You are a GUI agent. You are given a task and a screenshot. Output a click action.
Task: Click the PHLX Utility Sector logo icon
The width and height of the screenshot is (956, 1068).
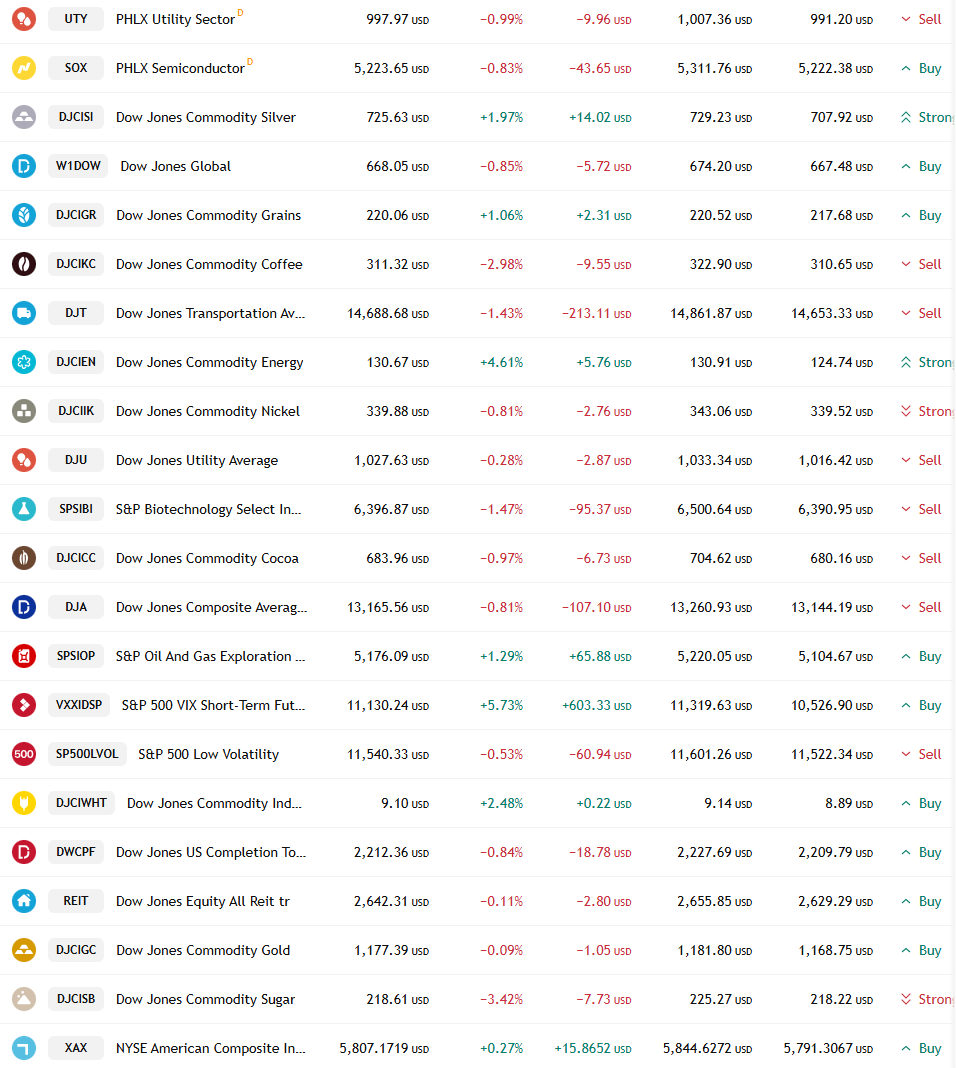coord(24,19)
